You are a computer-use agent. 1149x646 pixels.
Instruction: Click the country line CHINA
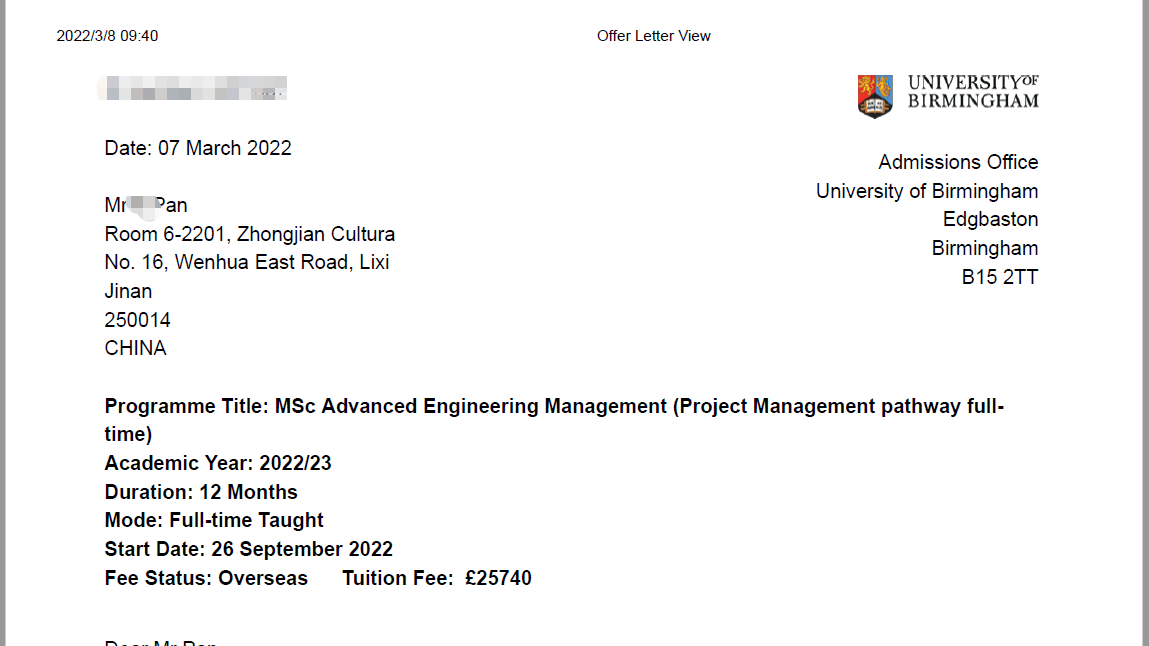click(135, 349)
